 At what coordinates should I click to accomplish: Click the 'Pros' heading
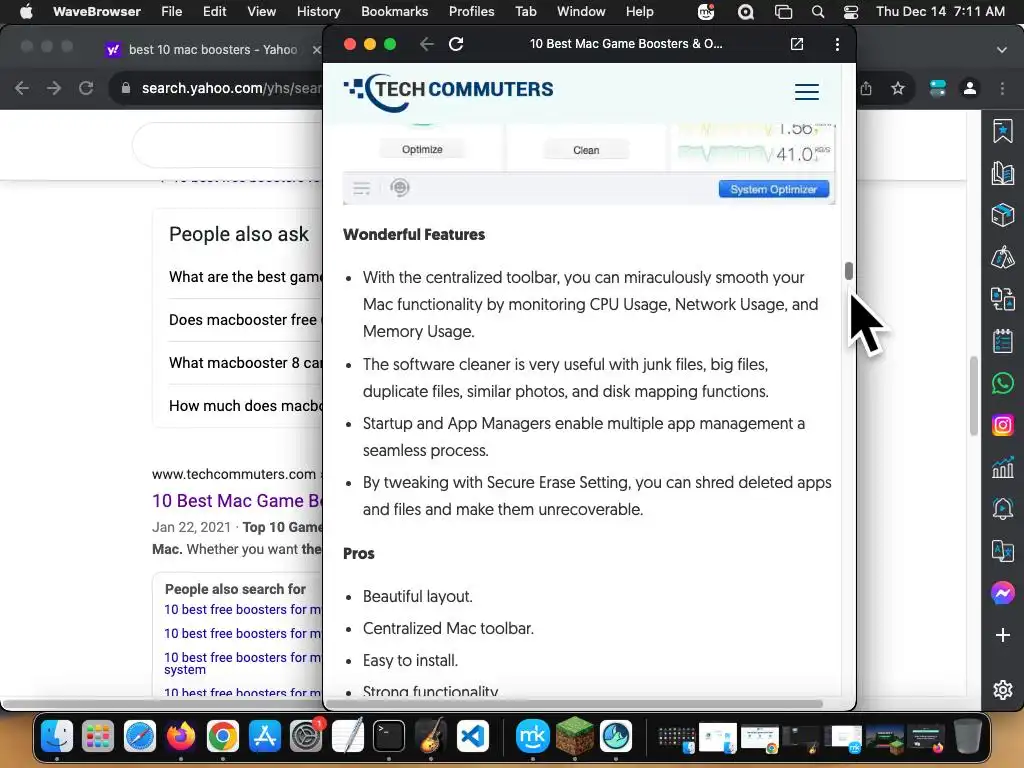pos(359,553)
